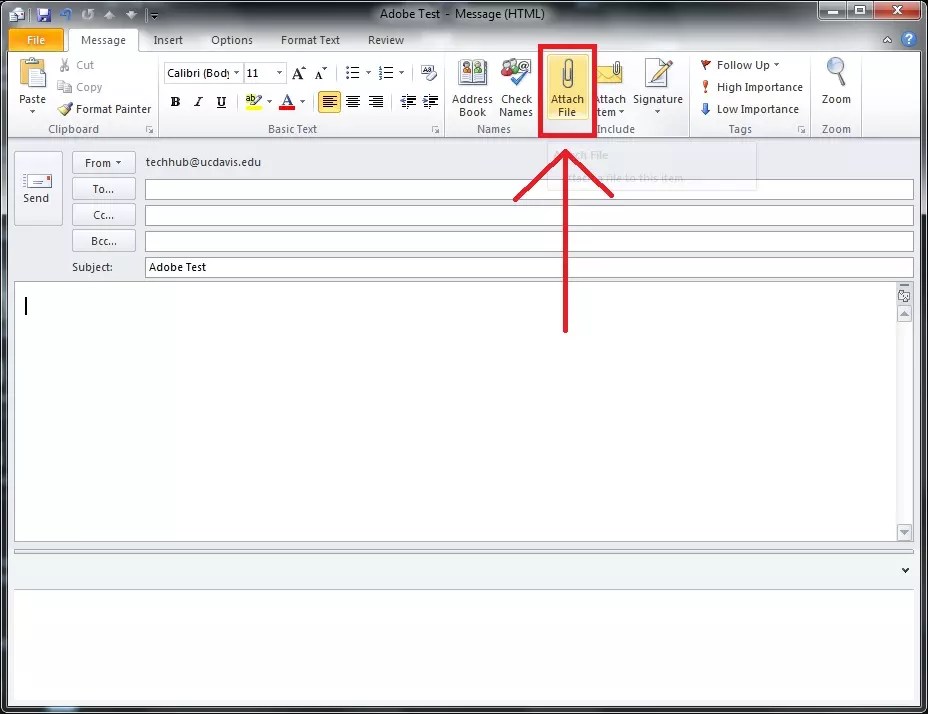Run Check Names on recipients
The width and height of the screenshot is (928, 714).
[x=516, y=87]
